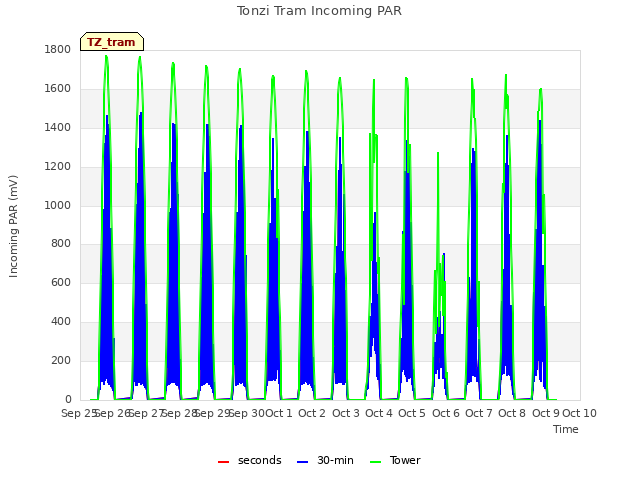Select the green 'Tower' legend swatch
This screenshot has width=640, height=480.
pos(376,462)
